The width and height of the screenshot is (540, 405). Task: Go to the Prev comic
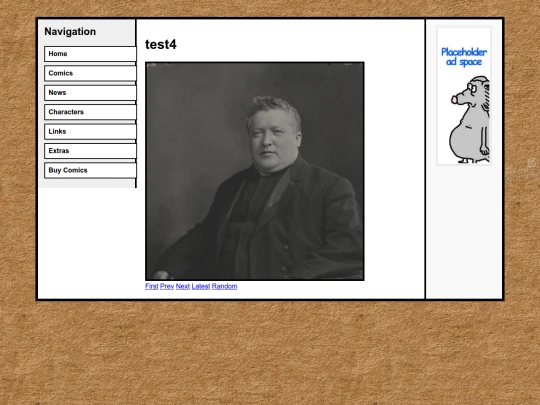pos(167,286)
